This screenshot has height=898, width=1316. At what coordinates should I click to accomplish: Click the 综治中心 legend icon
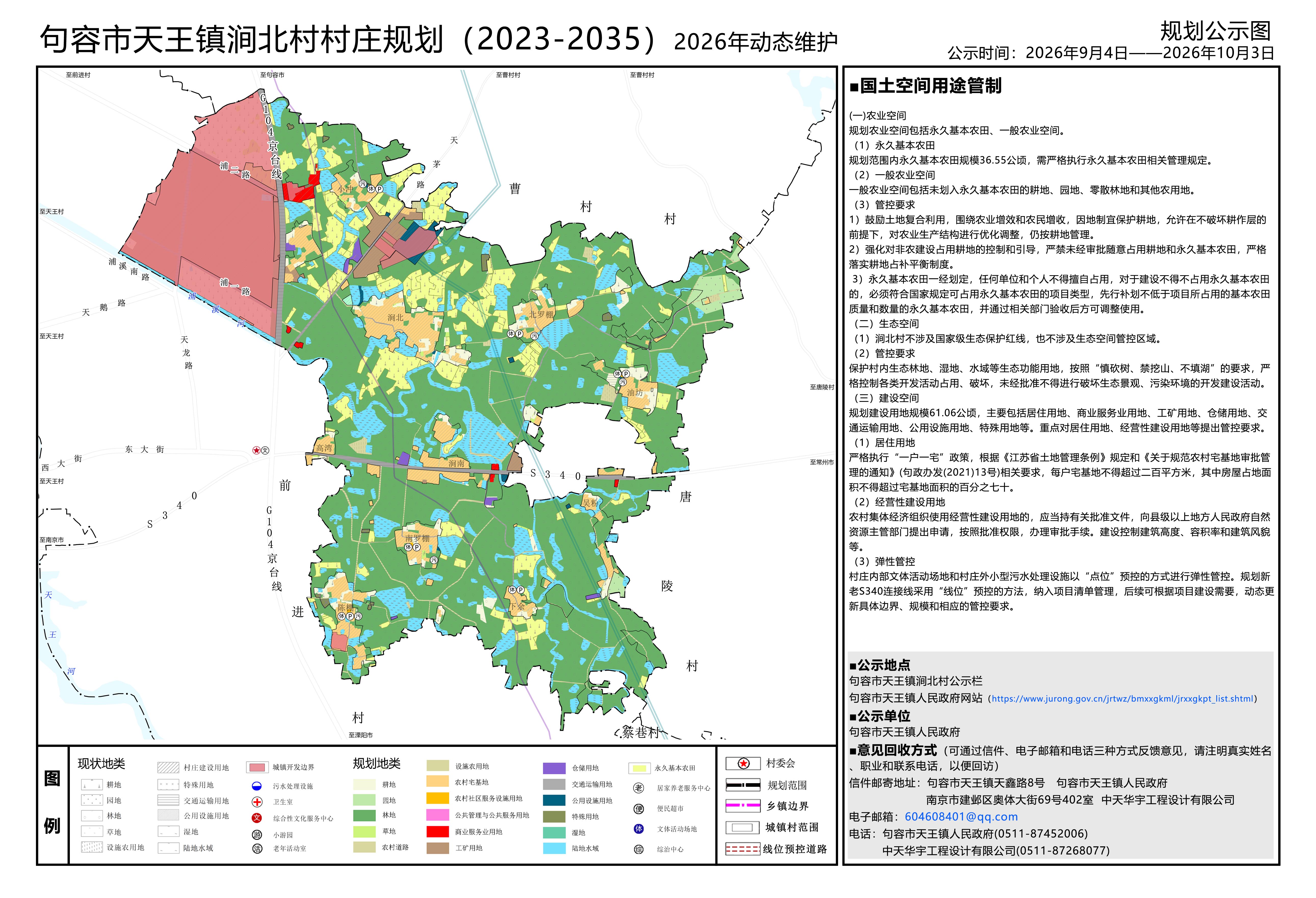tap(639, 849)
